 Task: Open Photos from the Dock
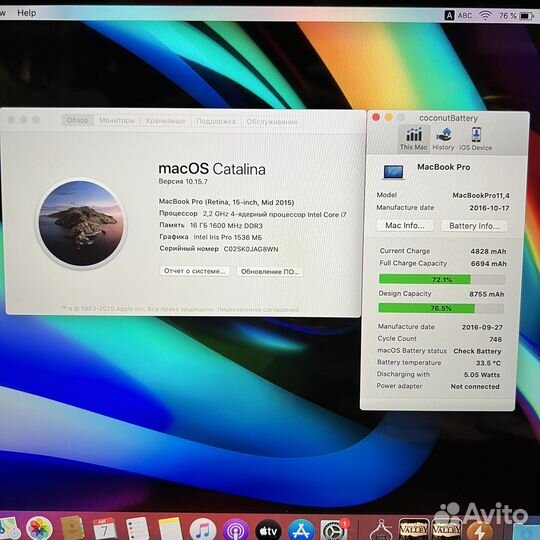coord(39,529)
